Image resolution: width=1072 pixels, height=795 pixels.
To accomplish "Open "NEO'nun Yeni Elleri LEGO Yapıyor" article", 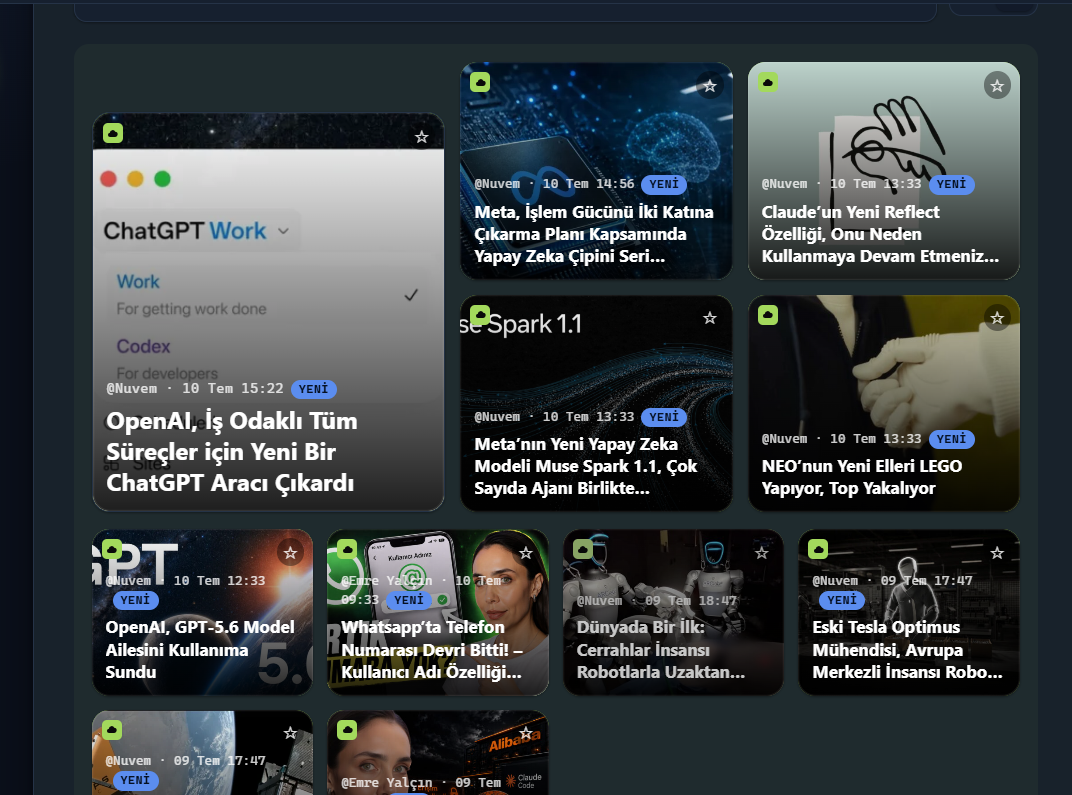I will pyautogui.click(x=861, y=477).
